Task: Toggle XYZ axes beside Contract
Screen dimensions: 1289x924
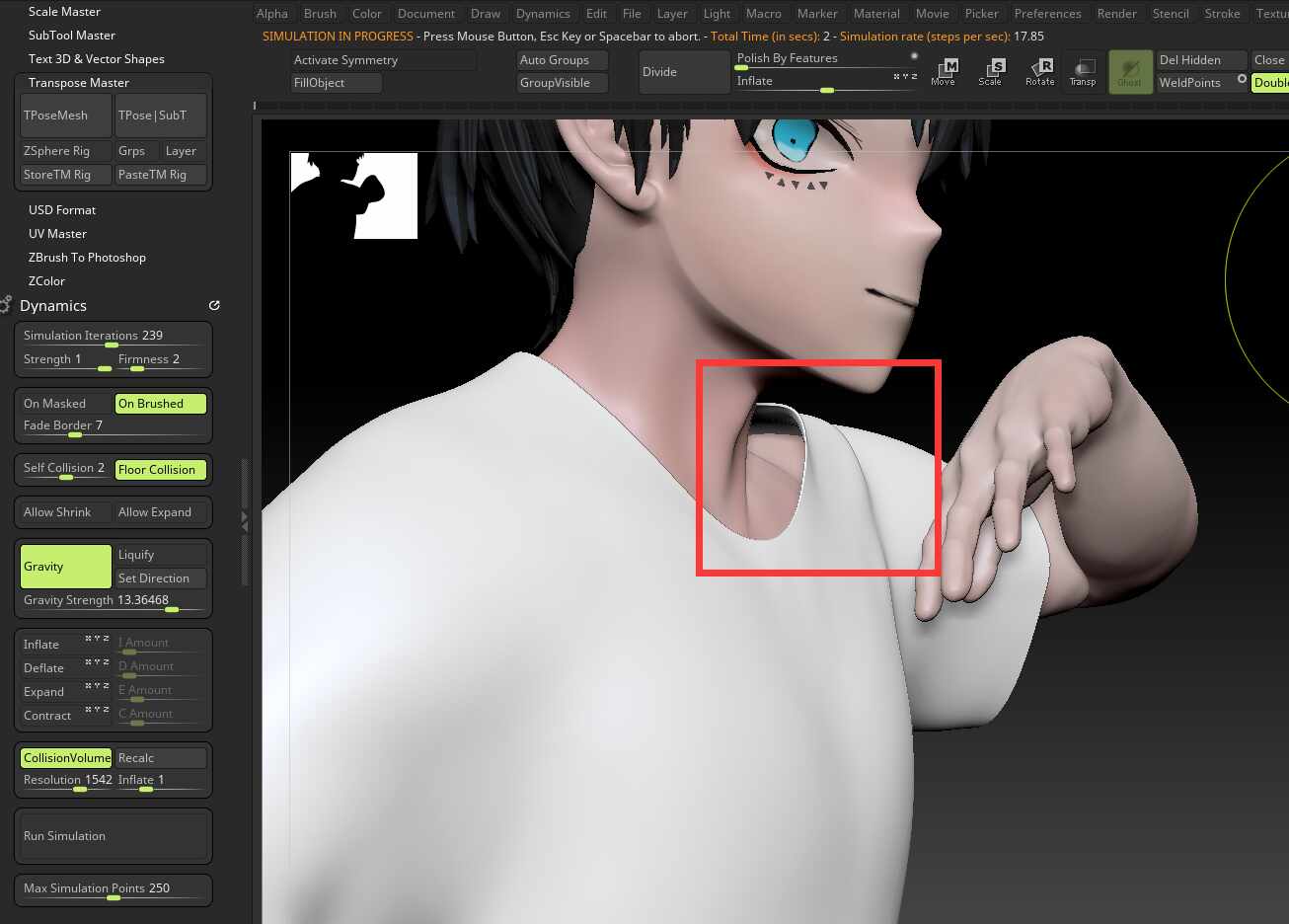Action: (x=97, y=710)
